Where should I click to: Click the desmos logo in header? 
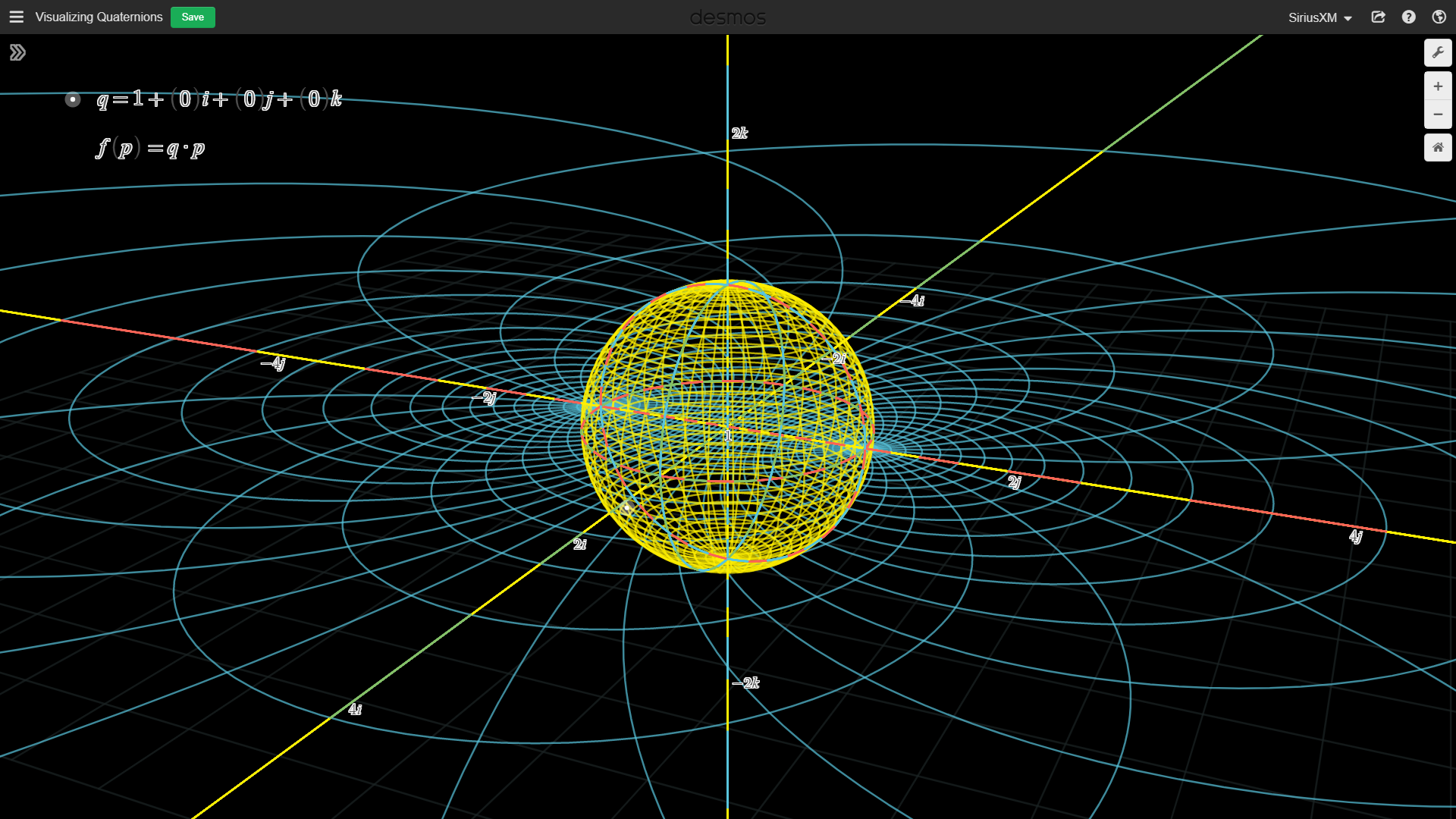(x=728, y=17)
